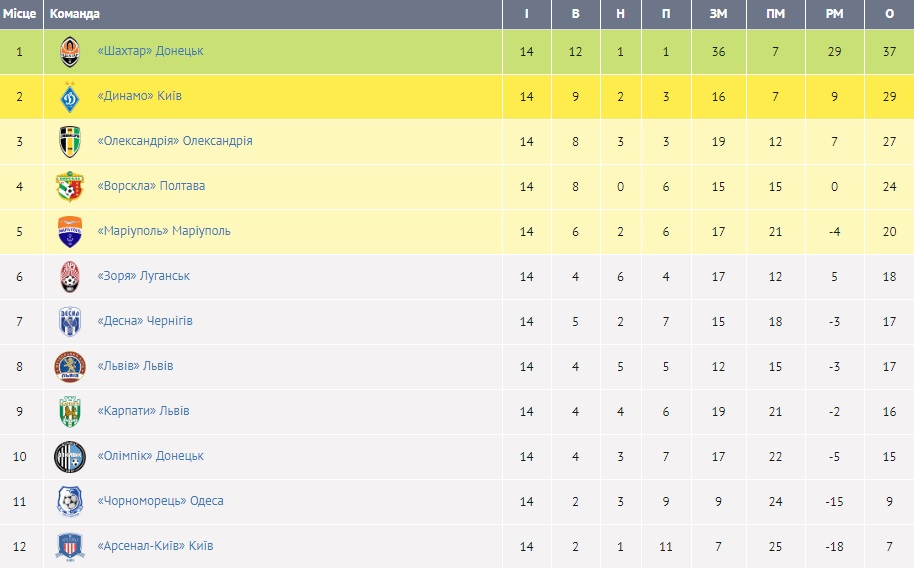Open the «Львів» Львів team page link
This screenshot has height=568, width=914.
coord(135,366)
